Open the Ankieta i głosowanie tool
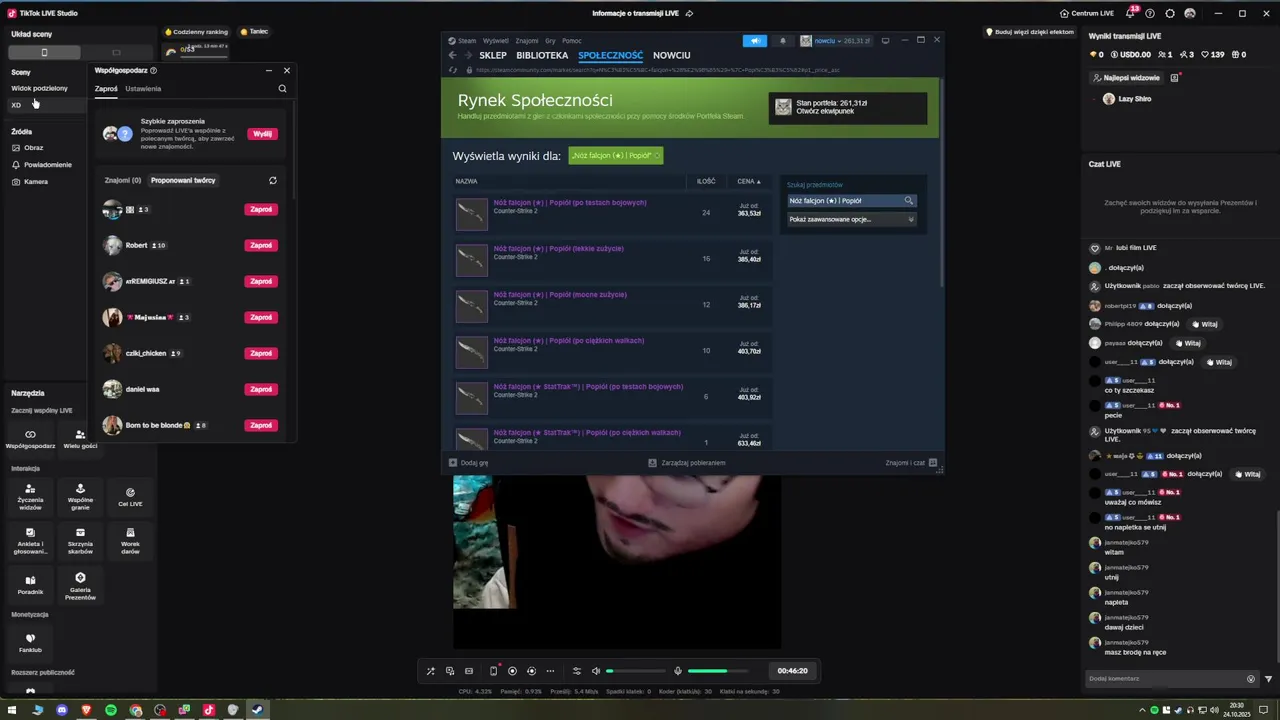The width and height of the screenshot is (1280, 720). 30,540
